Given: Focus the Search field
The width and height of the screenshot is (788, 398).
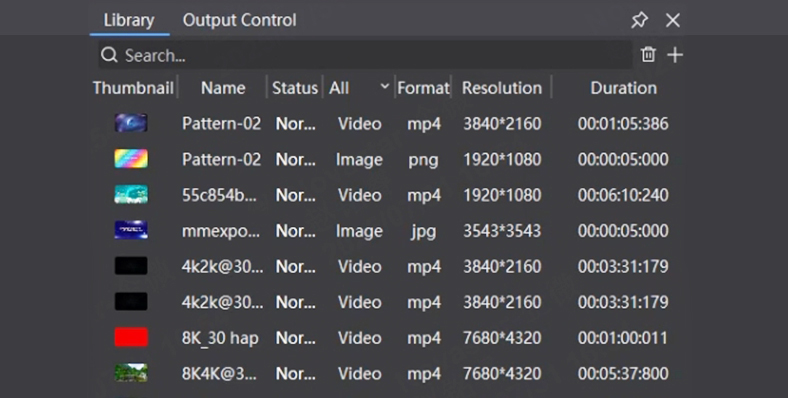Looking at the screenshot, I should click(365, 55).
